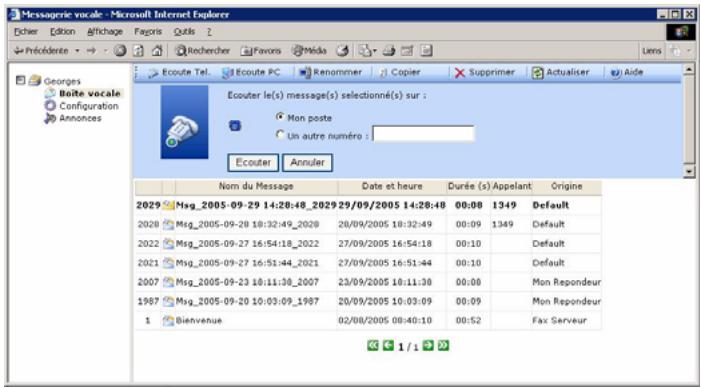Click Copier in the toolbar
Image resolution: width=701 pixels, height=387 pixels.
(x=400, y=72)
